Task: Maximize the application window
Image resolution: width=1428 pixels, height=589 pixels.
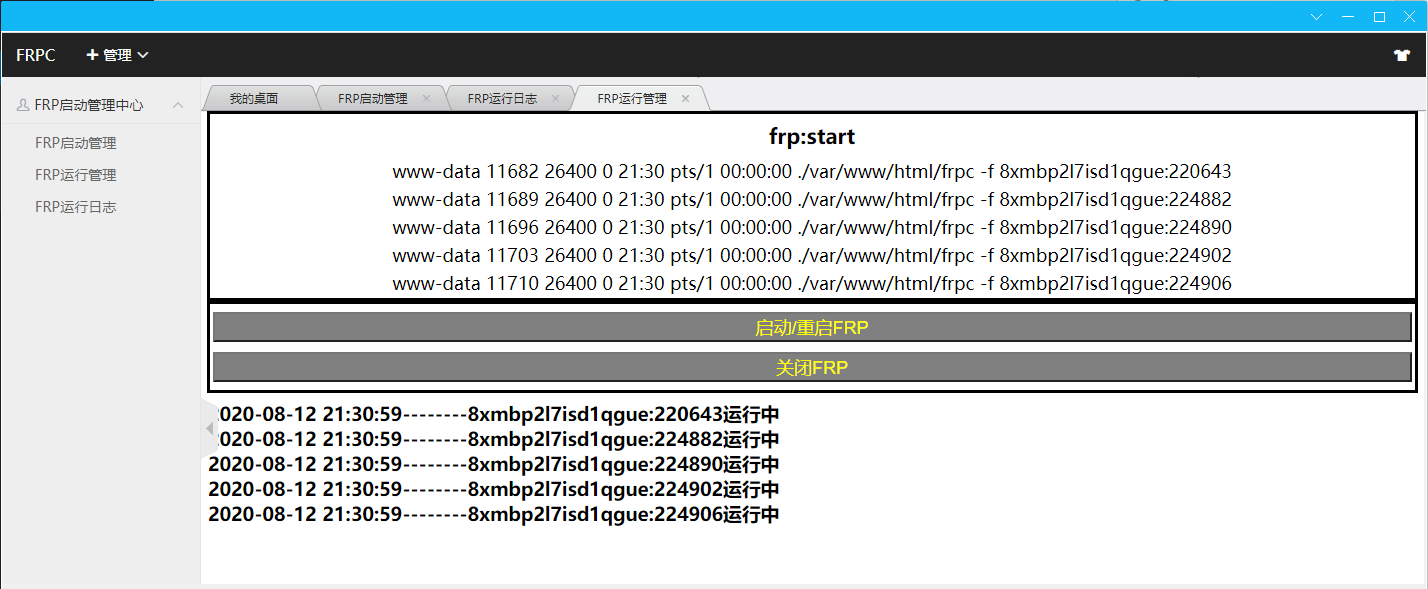Action: click(1379, 16)
